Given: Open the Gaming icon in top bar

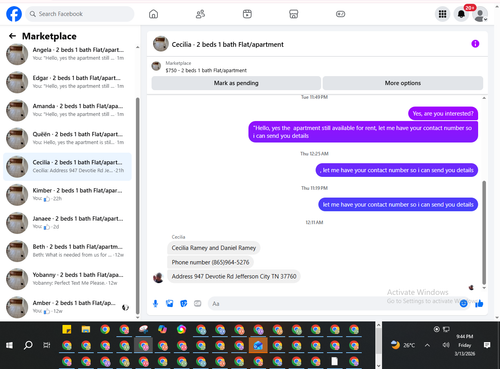Looking at the screenshot, I should pos(340,14).
